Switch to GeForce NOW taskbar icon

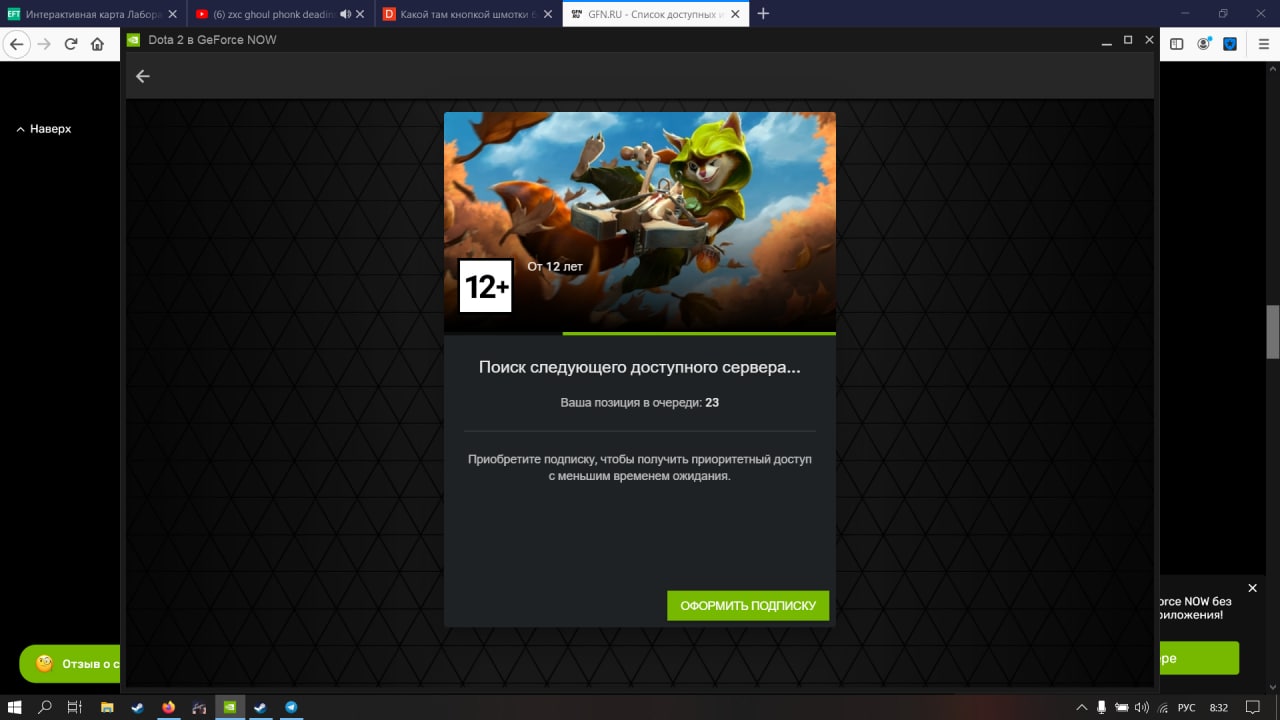[230, 707]
